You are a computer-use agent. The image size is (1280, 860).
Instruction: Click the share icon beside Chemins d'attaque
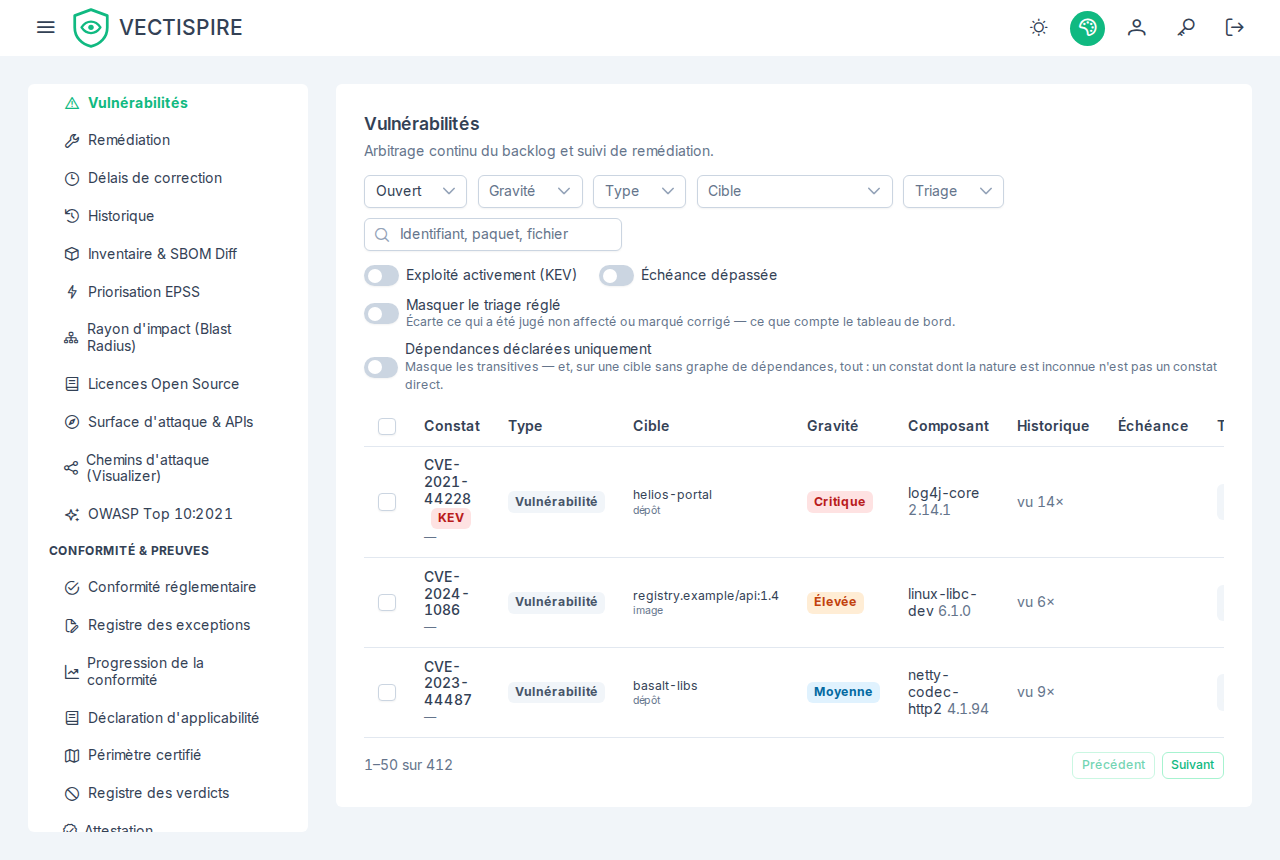click(x=71, y=468)
